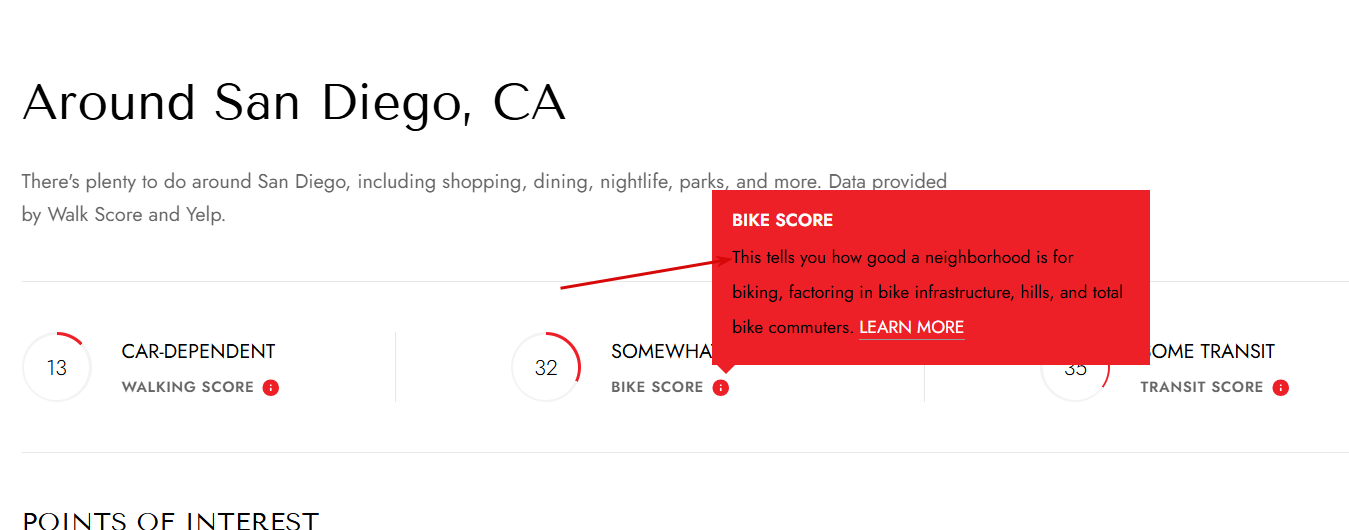The height and width of the screenshot is (530, 1349).
Task: Click the walking score circle showing 13
Action: 57,368
